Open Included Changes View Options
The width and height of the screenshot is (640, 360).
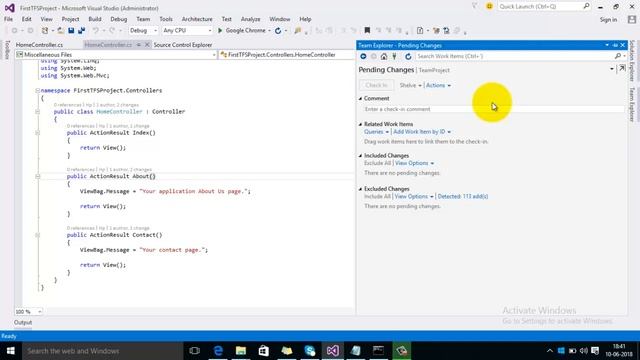[414, 163]
